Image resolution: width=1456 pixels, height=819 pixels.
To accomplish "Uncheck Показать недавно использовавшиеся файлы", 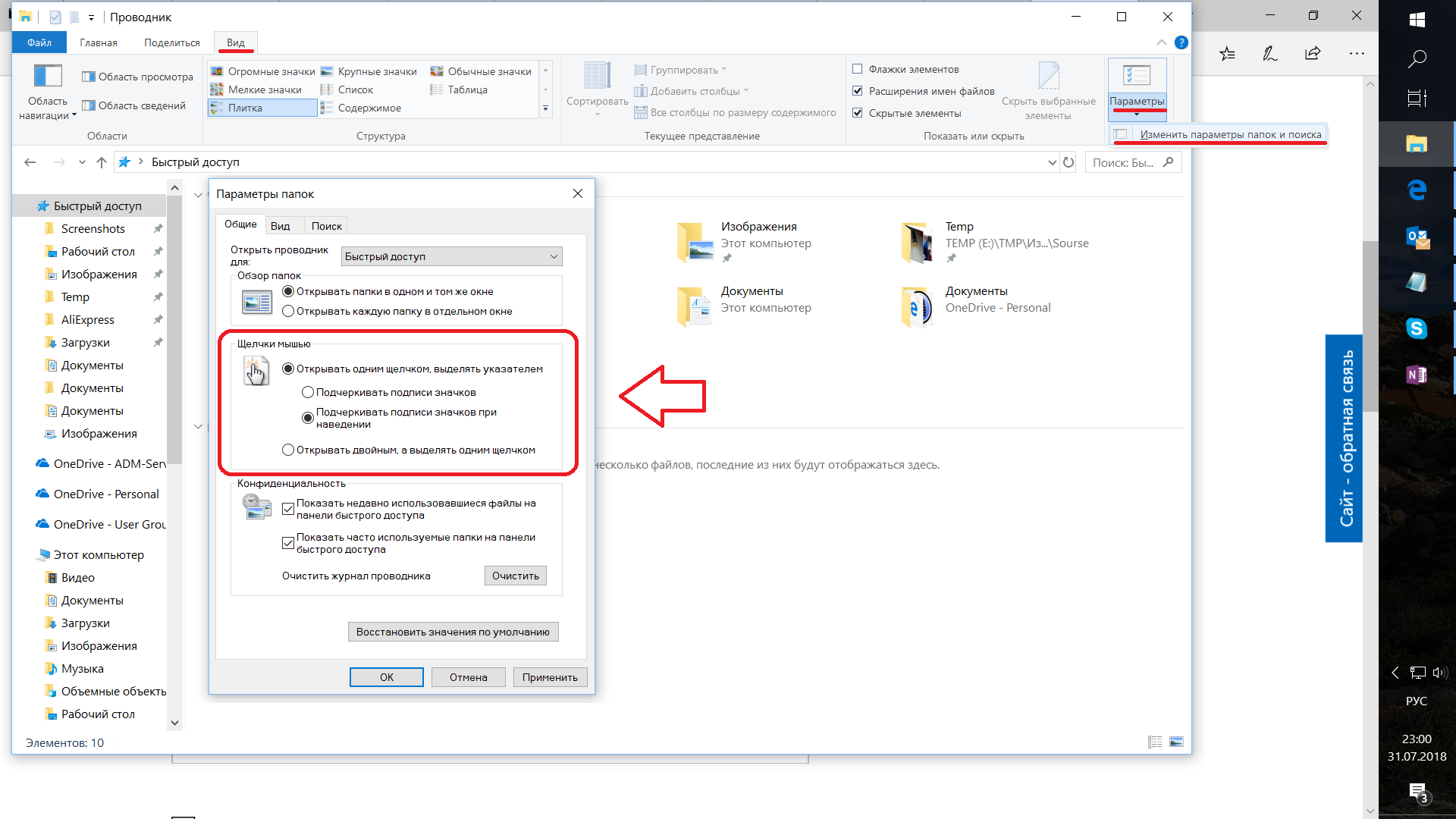I will 288,509.
